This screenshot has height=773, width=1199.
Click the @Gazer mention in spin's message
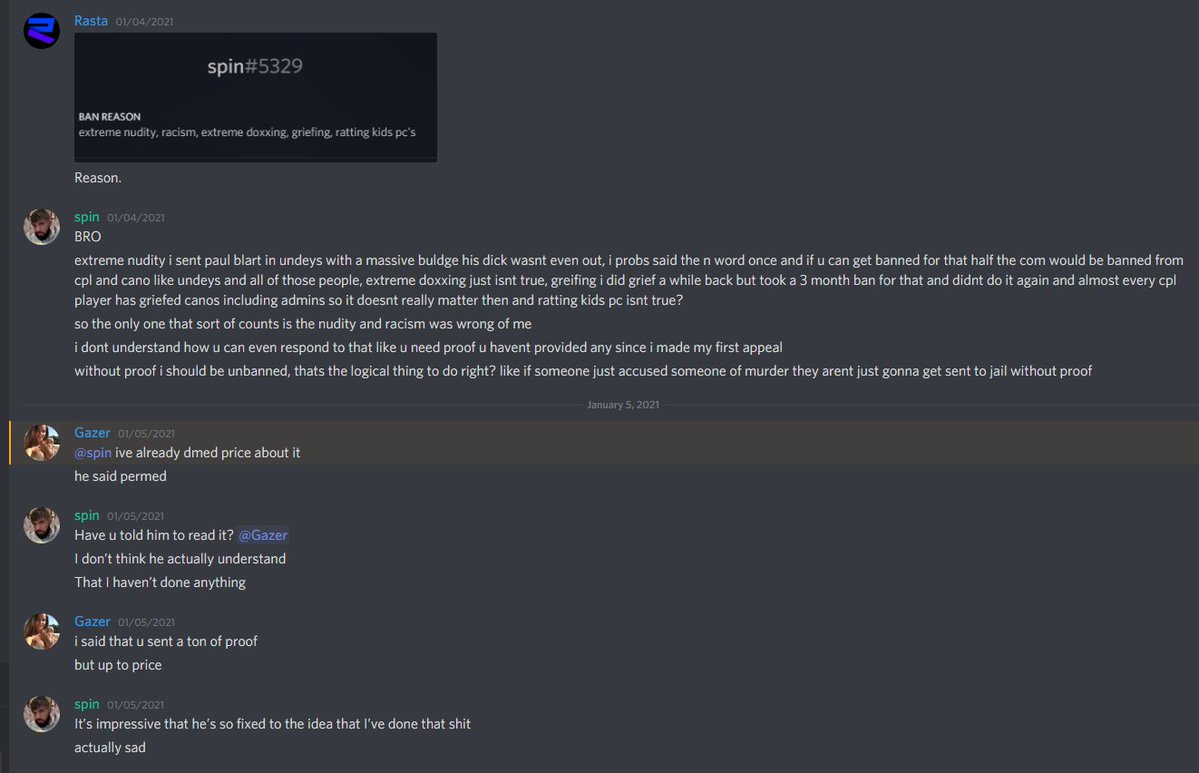pos(263,535)
